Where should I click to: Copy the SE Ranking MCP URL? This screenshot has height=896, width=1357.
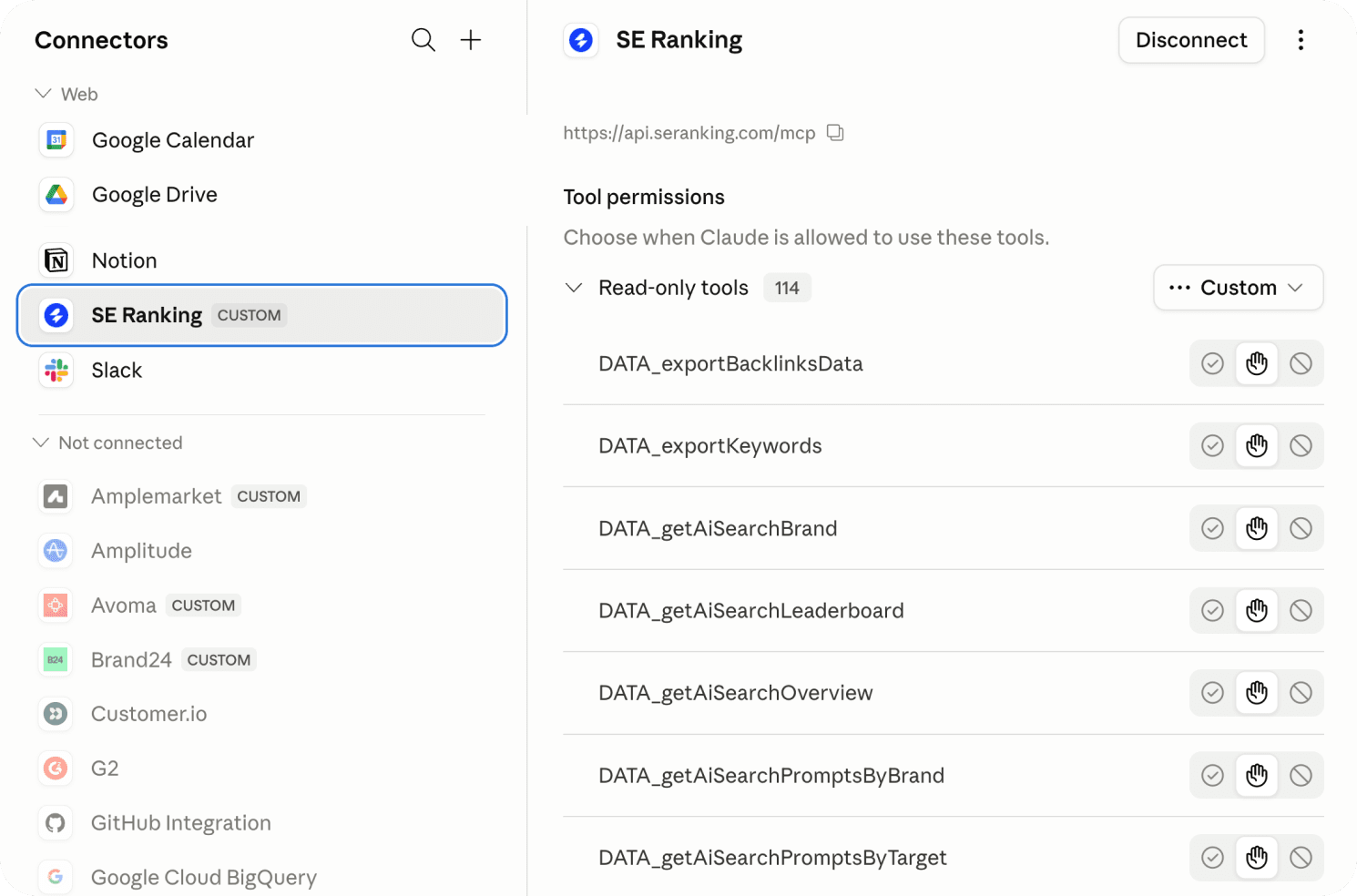[x=835, y=133]
